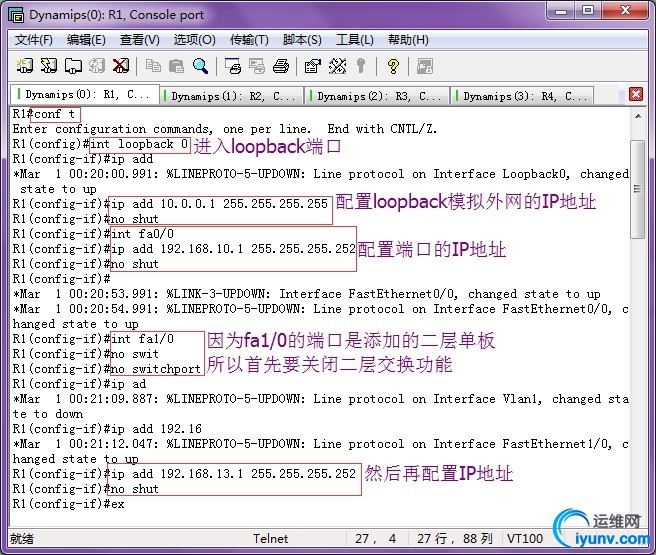Click the Connect toolbar icon
This screenshot has height=555, width=656.
(x=25, y=66)
